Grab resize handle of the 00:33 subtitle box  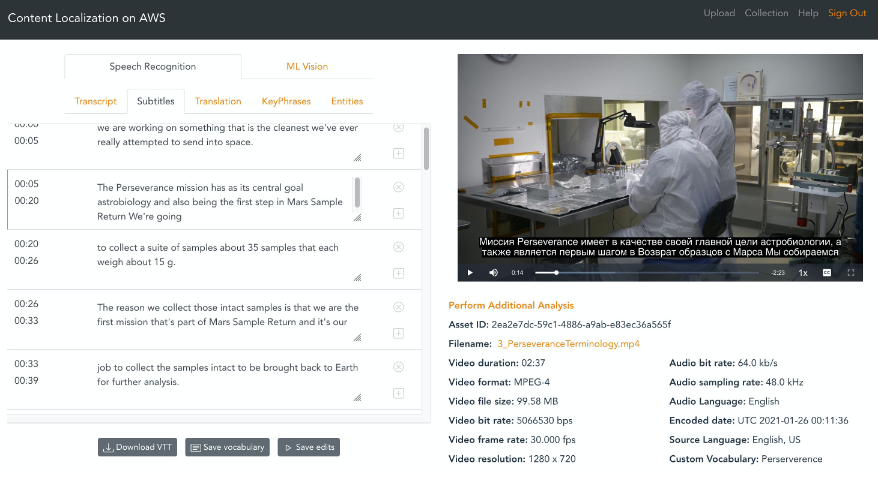pyautogui.click(x=357, y=397)
